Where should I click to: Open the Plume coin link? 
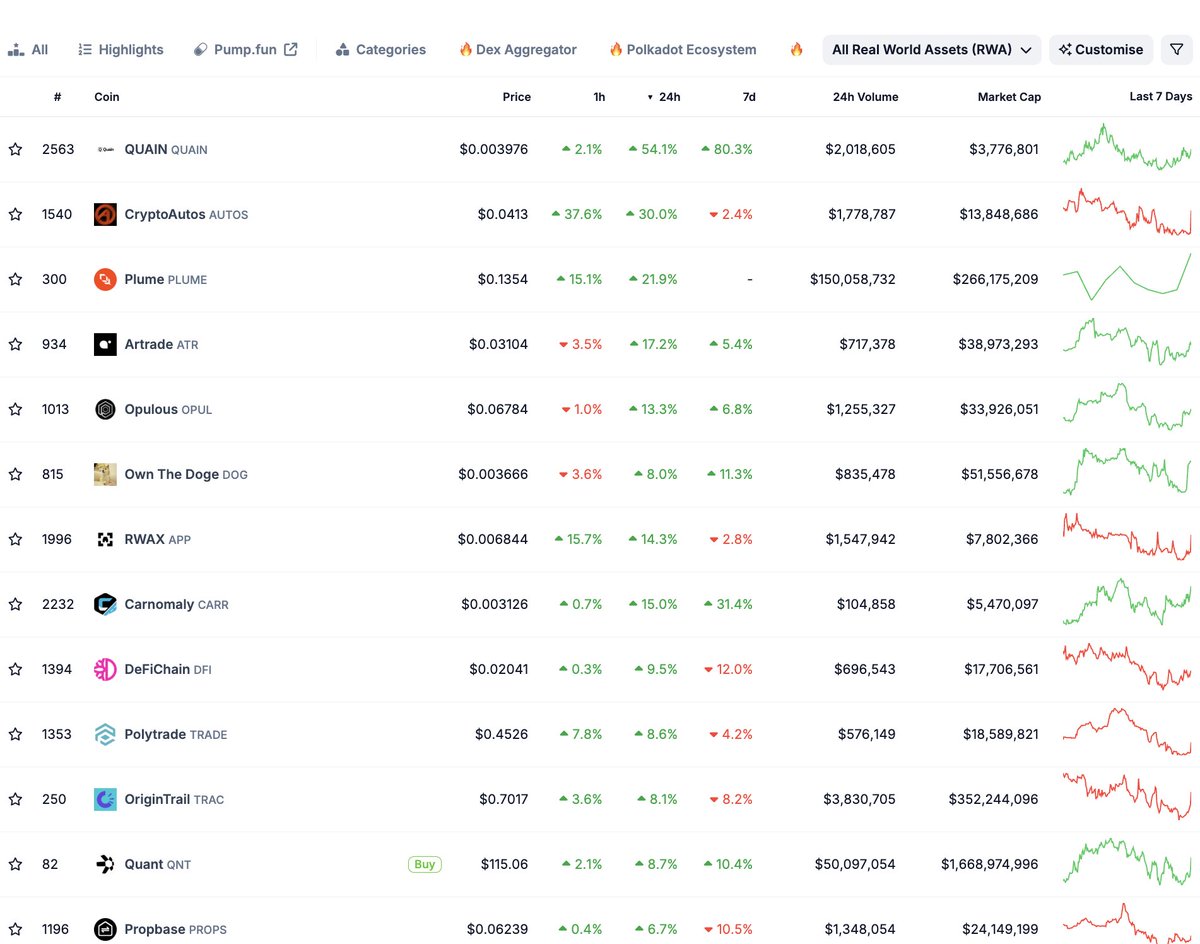(x=166, y=279)
